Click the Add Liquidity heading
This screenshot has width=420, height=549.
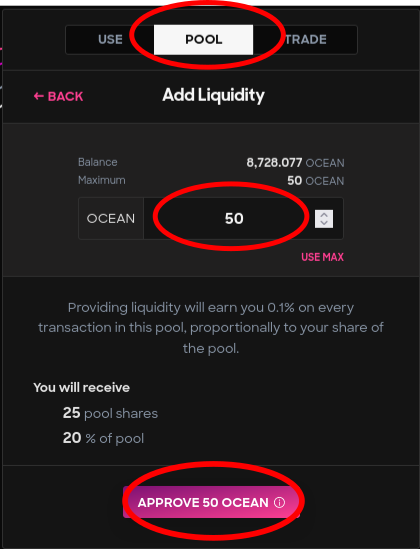[x=213, y=96]
